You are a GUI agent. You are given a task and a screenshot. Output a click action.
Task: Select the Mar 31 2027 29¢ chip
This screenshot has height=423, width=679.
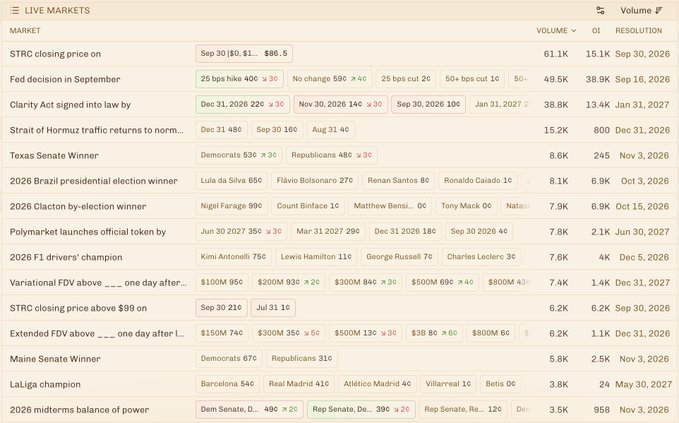click(328, 232)
